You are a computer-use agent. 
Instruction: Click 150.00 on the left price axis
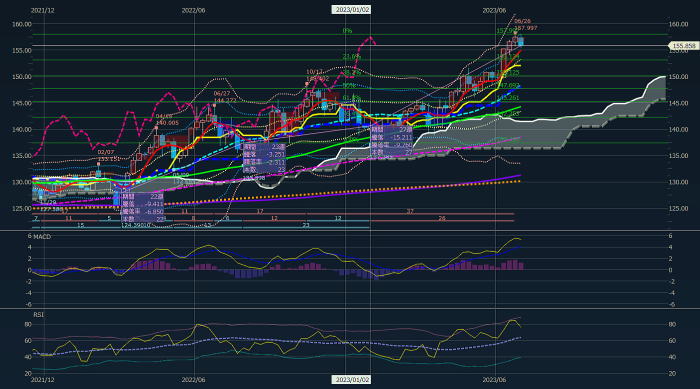pyautogui.click(x=21, y=77)
